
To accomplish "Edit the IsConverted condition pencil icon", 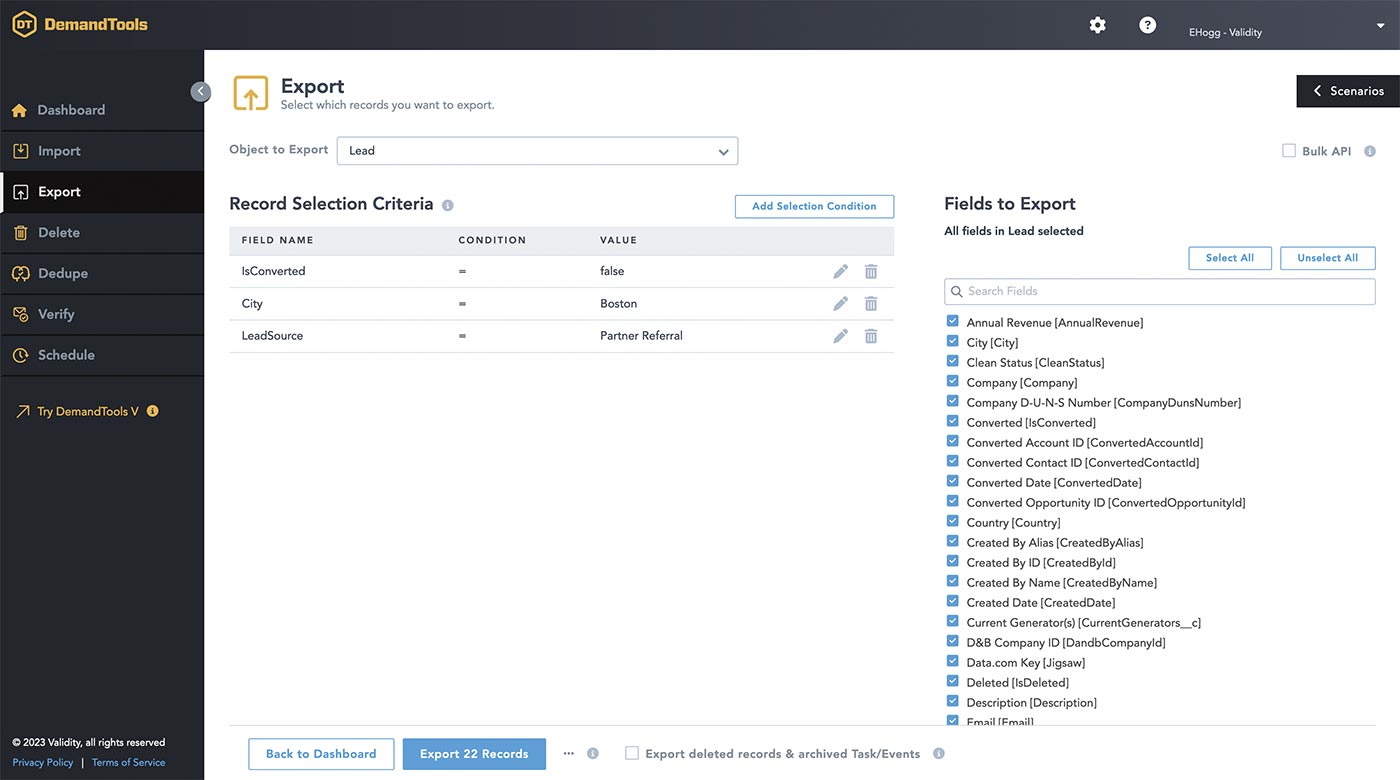I will pos(840,271).
